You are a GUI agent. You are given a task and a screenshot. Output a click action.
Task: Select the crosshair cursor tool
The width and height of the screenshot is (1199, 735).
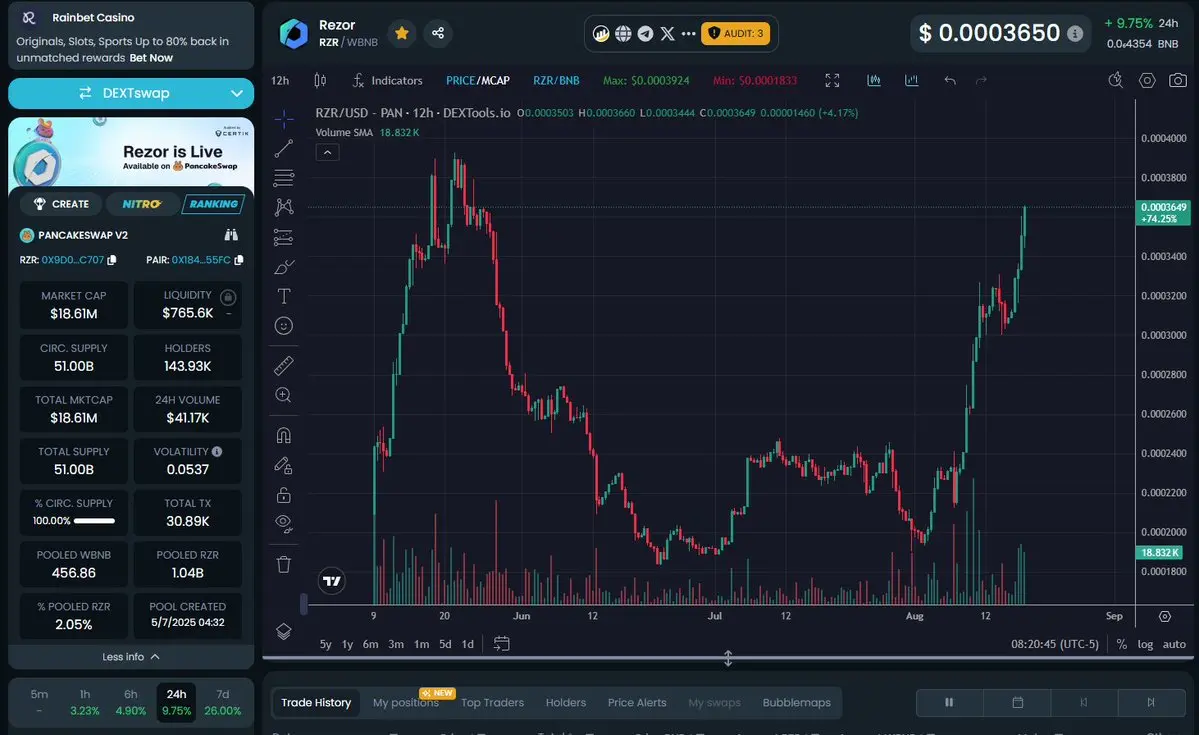284,119
